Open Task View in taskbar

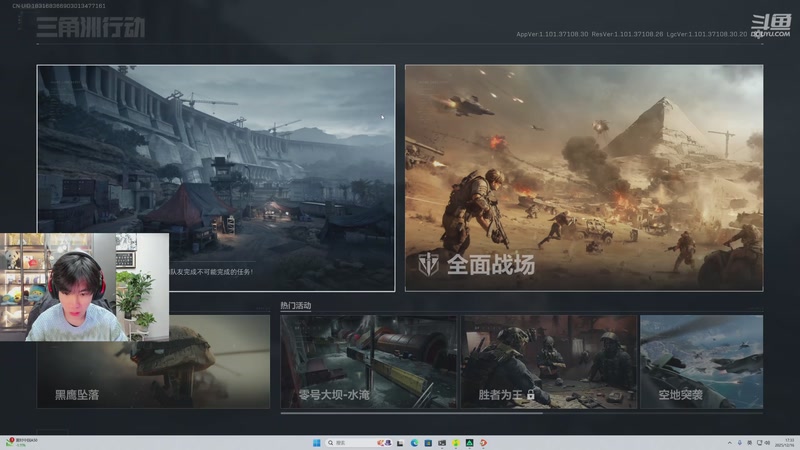pos(400,443)
